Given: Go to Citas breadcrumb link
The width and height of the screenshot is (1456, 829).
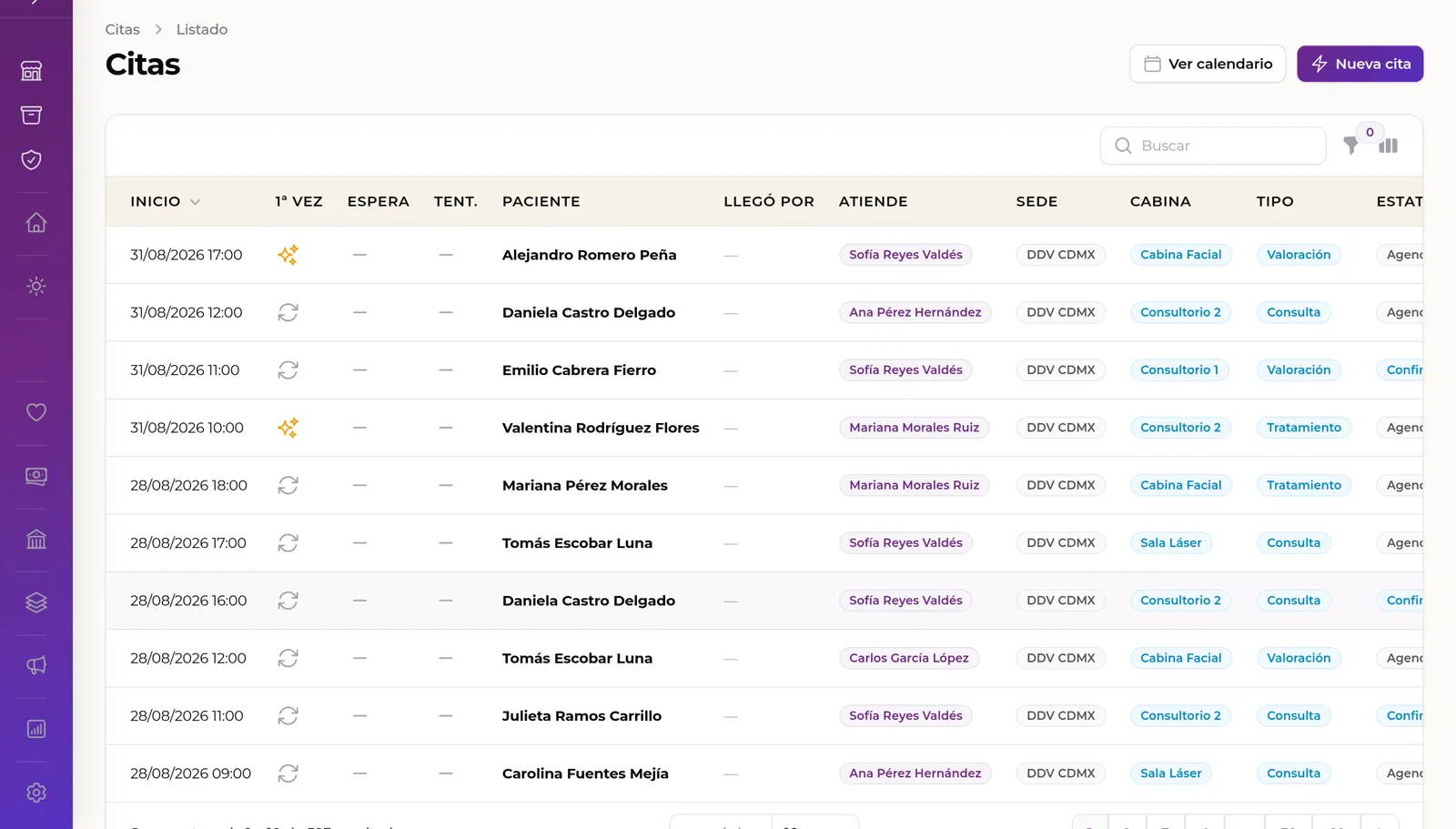Looking at the screenshot, I should click(x=123, y=29).
